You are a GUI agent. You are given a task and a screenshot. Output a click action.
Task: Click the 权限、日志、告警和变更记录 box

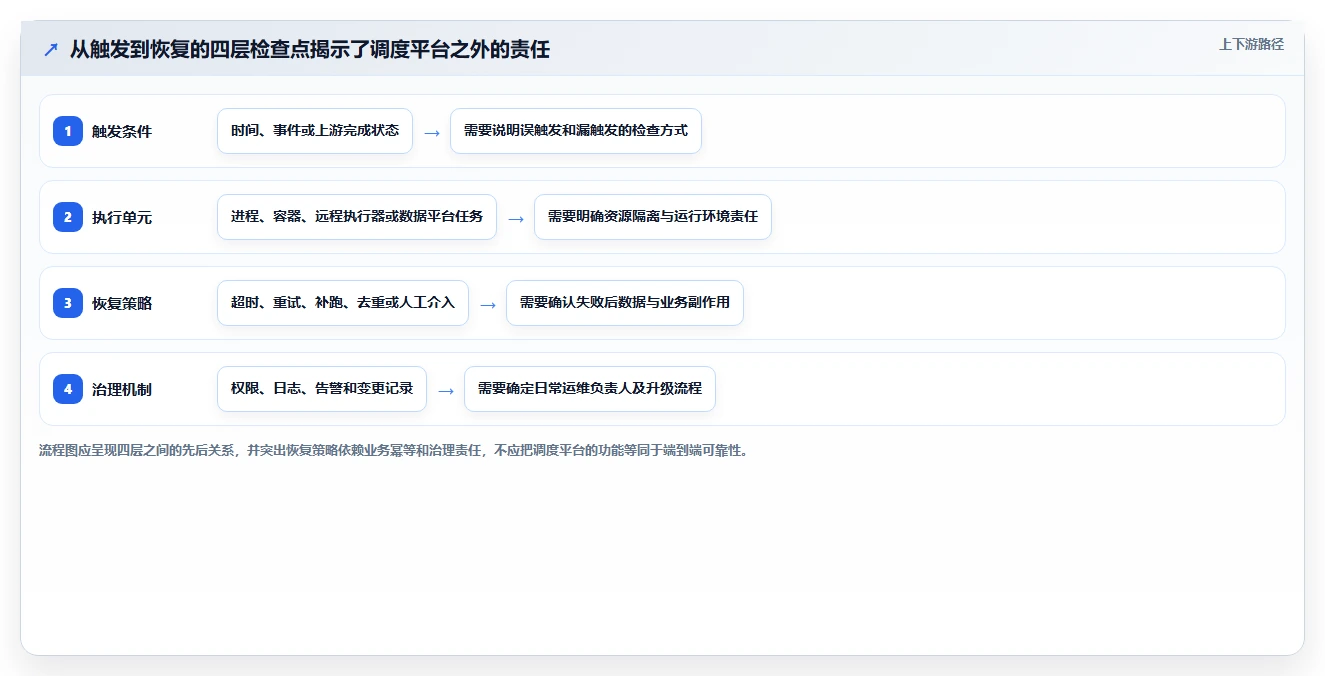(322, 389)
